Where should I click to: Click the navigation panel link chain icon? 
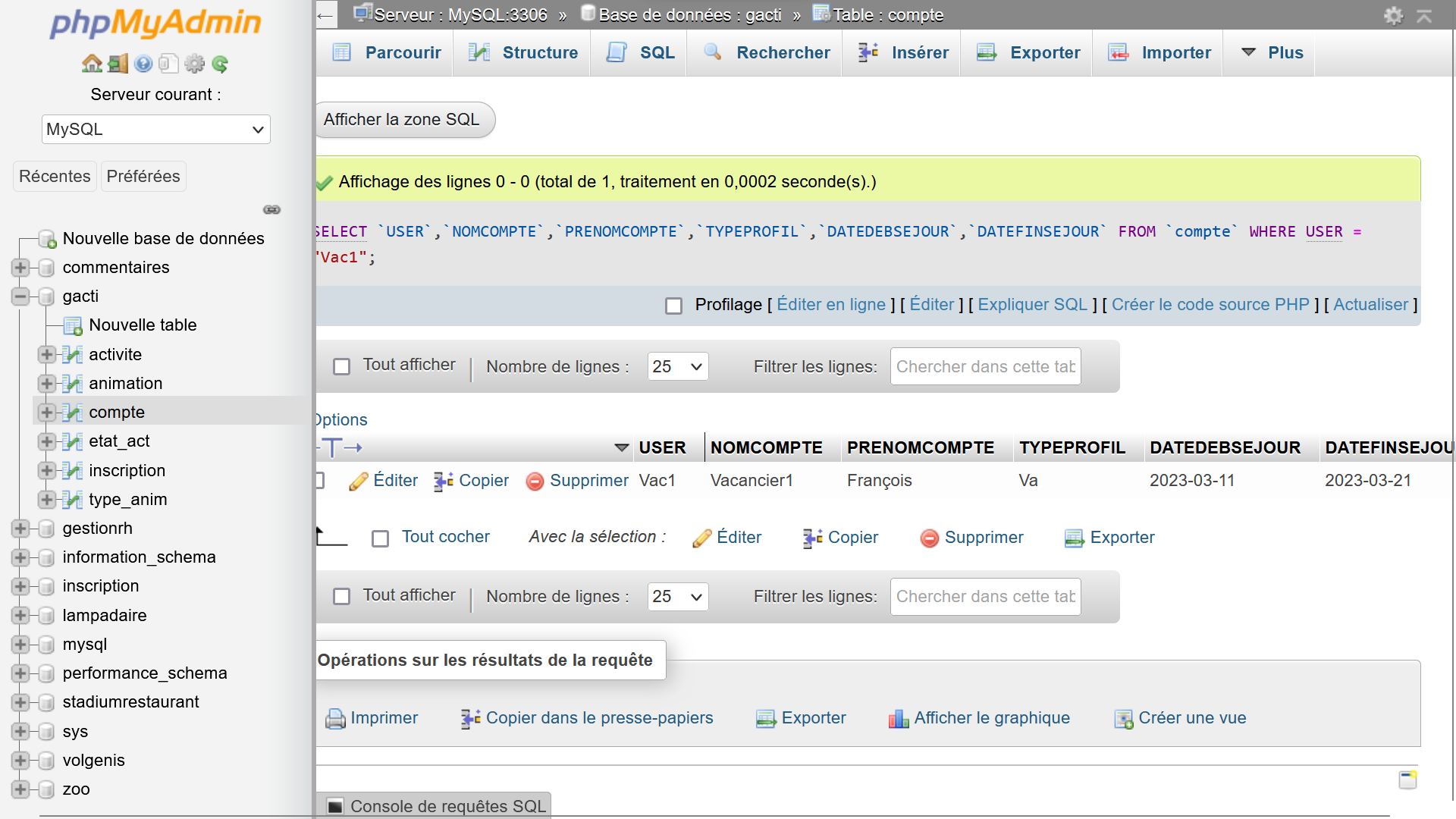pyautogui.click(x=271, y=209)
